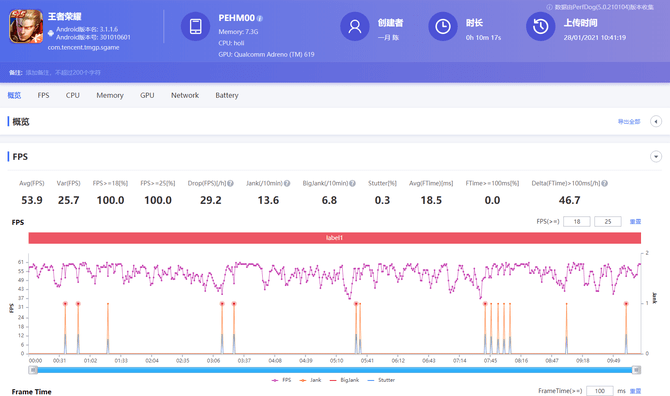Click the phone device icon
The width and height of the screenshot is (670, 396).
(x=195, y=26)
